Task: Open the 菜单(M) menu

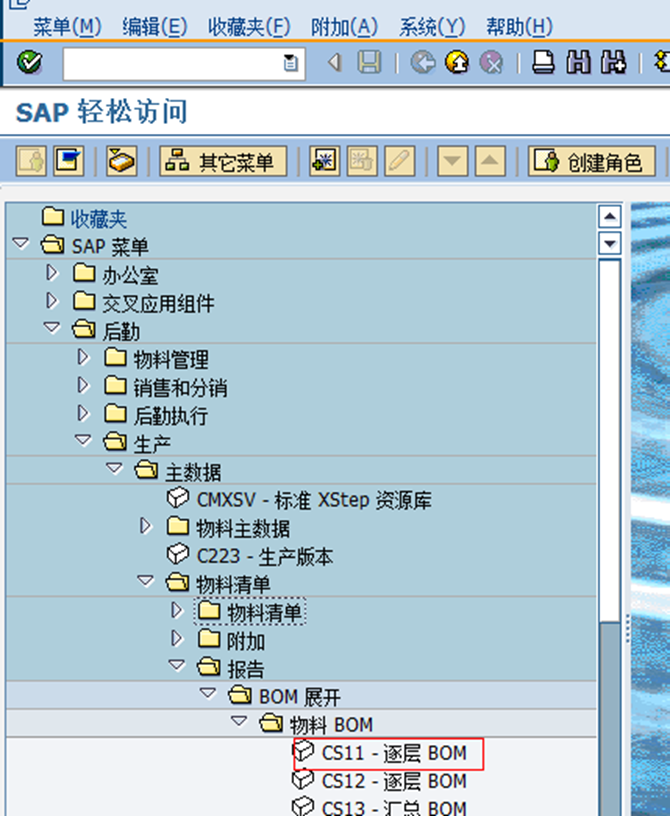Action: (67, 26)
